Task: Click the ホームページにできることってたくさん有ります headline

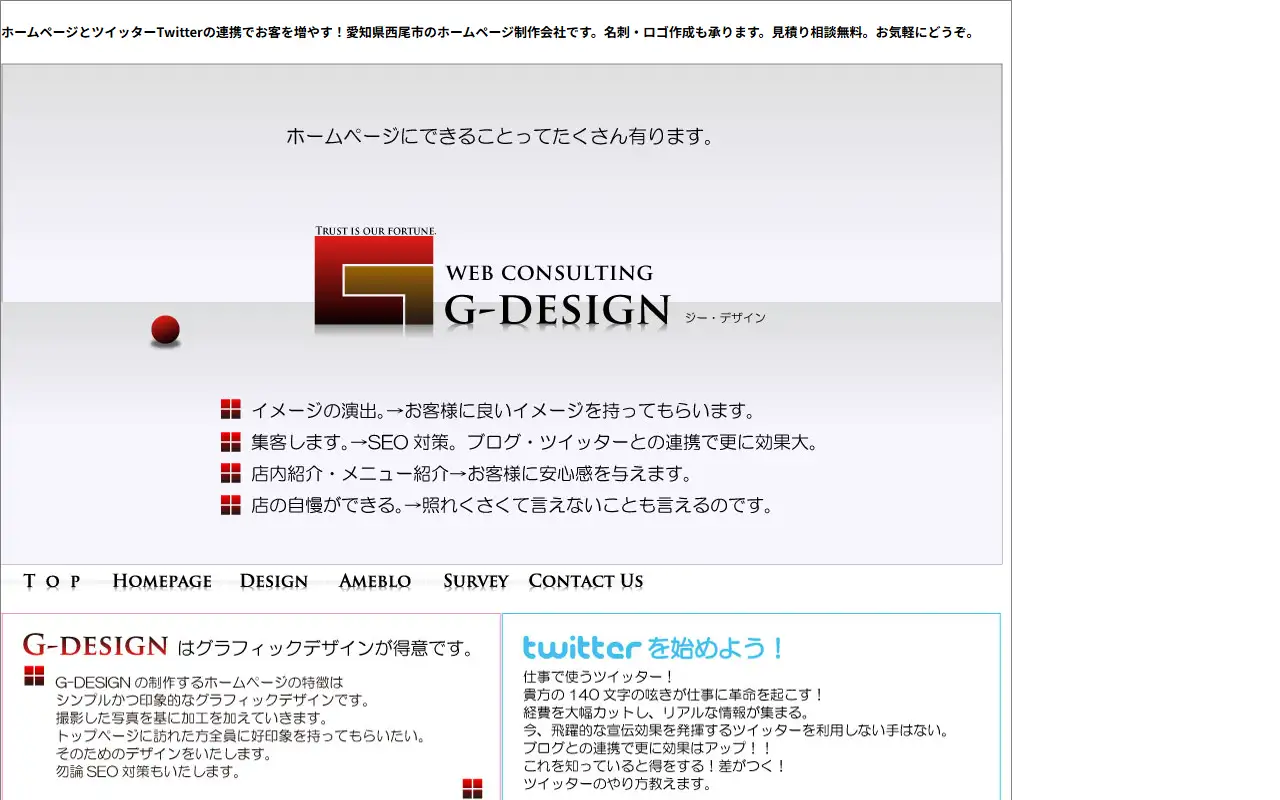Action: pos(500,137)
